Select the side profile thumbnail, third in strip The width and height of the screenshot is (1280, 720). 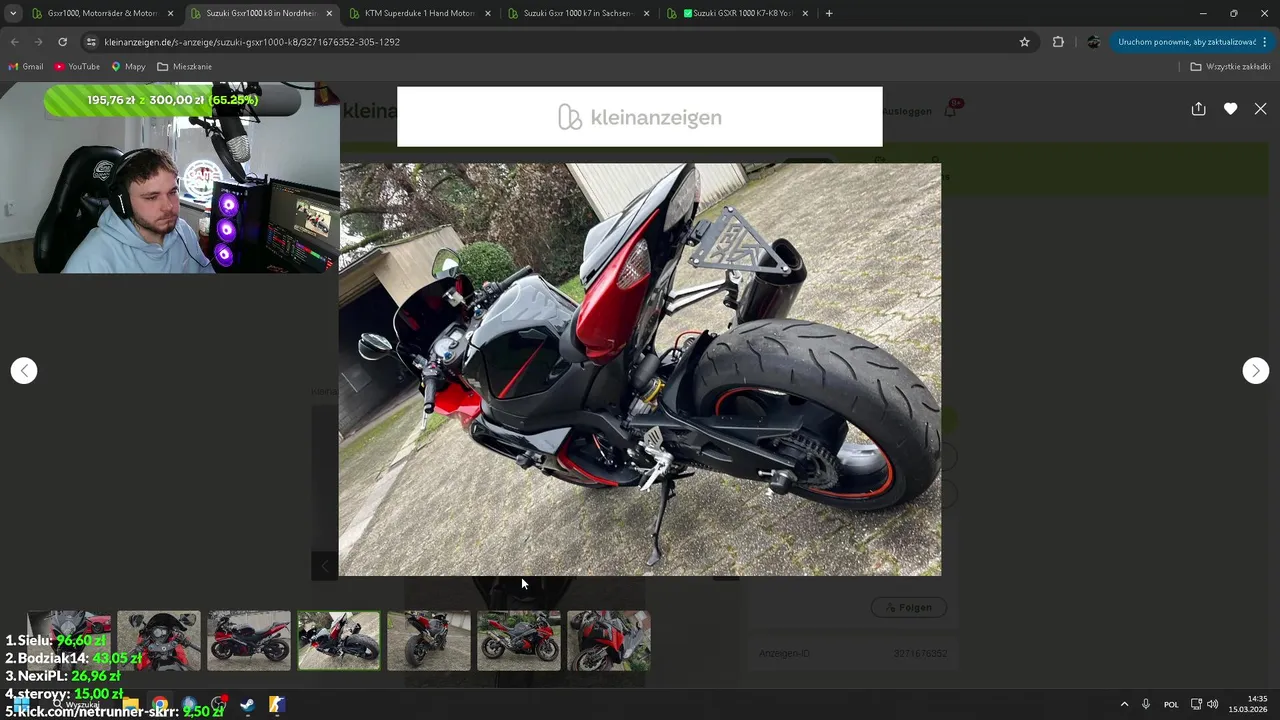coord(249,640)
